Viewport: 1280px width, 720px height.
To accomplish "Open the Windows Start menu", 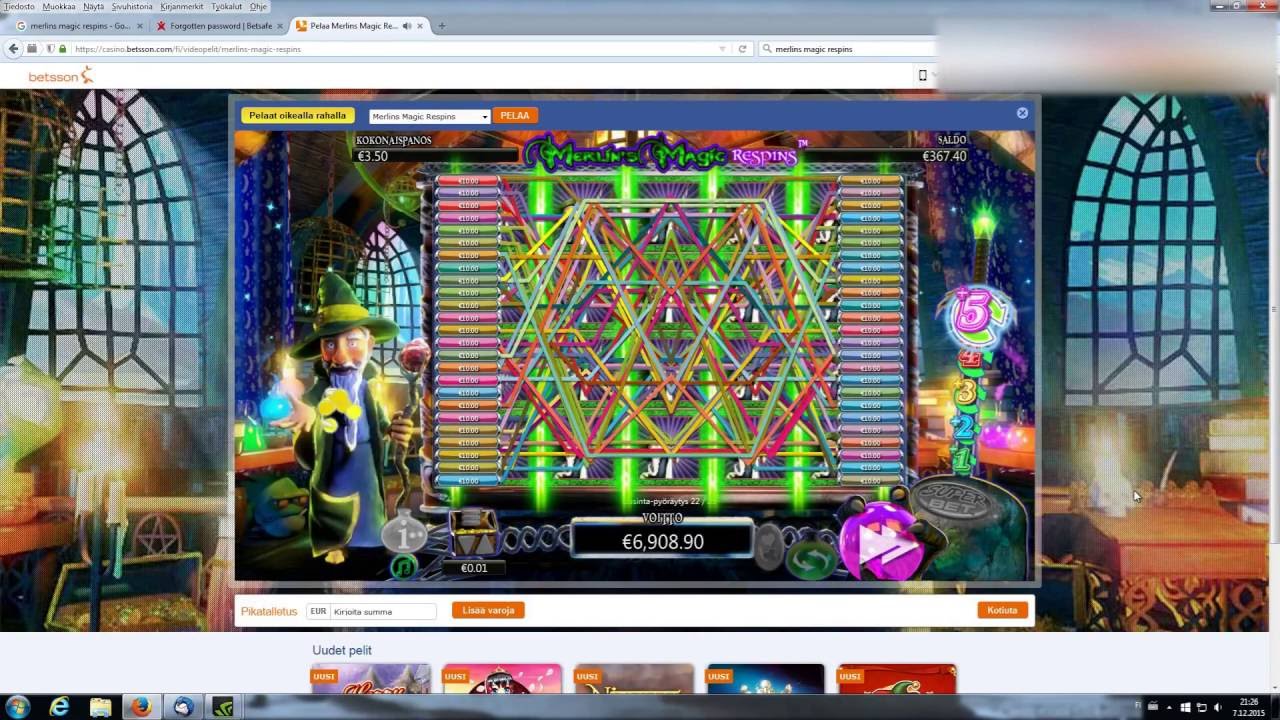I will coord(19,706).
